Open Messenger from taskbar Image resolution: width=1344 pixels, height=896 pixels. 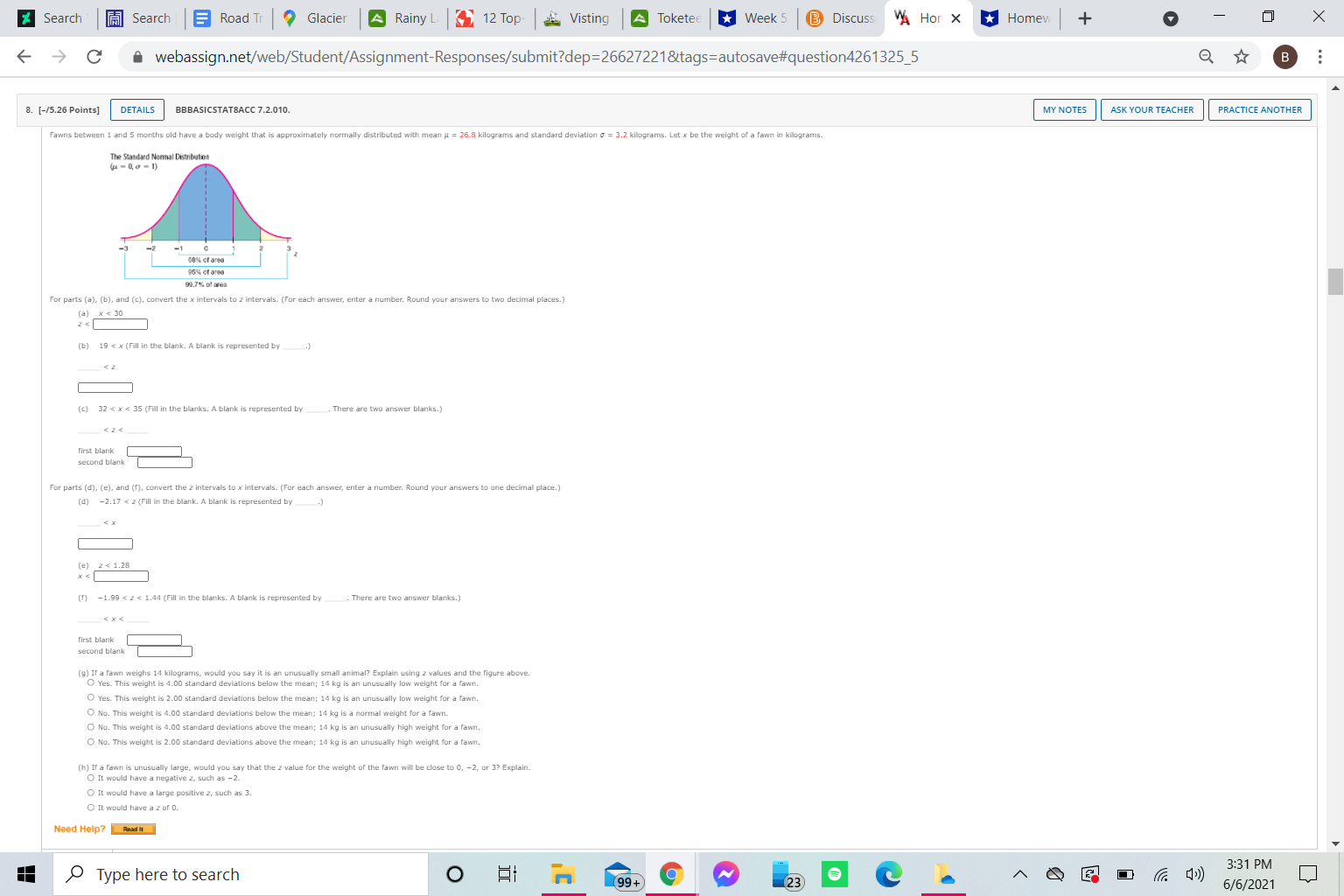725,874
